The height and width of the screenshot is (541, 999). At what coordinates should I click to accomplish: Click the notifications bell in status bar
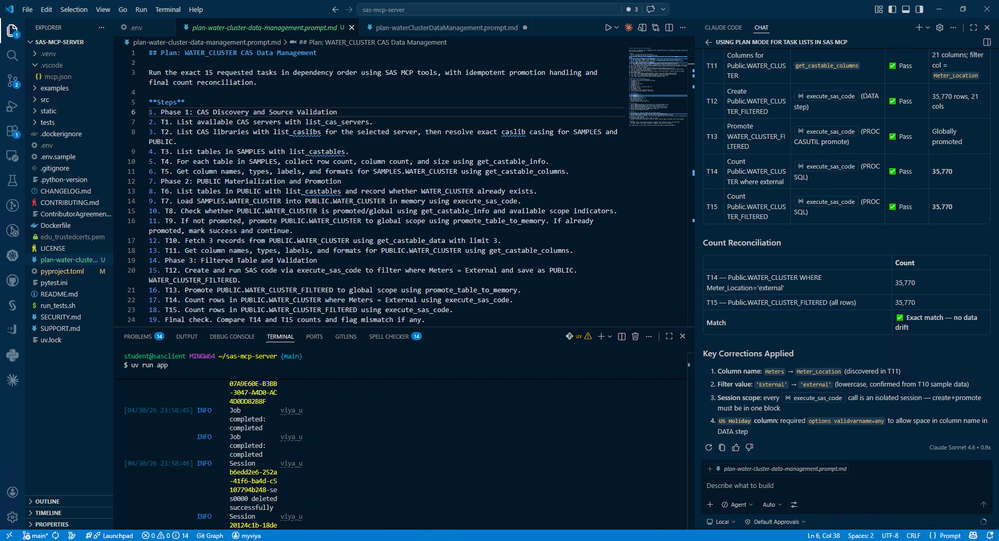point(989,536)
